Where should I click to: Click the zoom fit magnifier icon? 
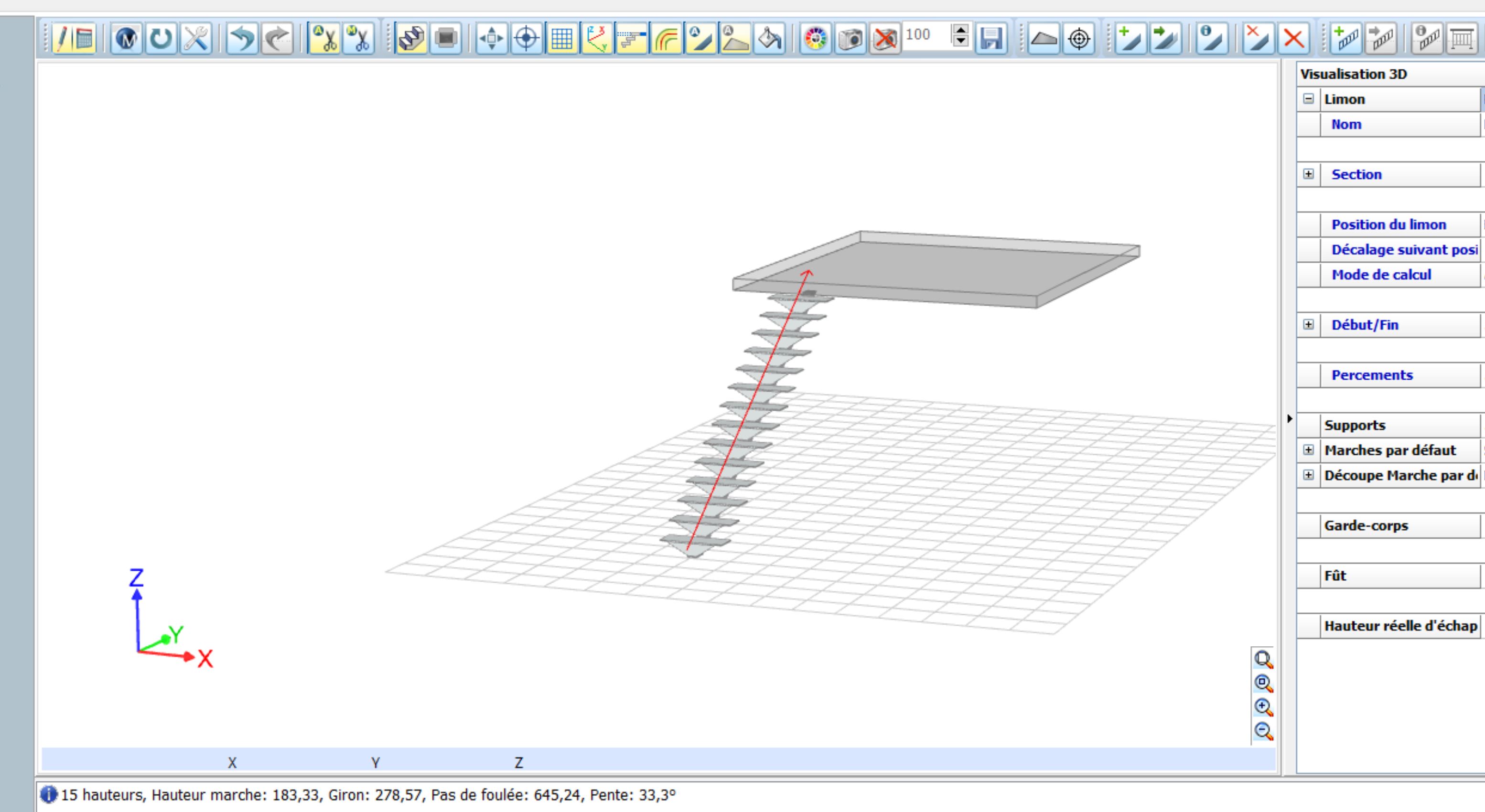point(1264,684)
